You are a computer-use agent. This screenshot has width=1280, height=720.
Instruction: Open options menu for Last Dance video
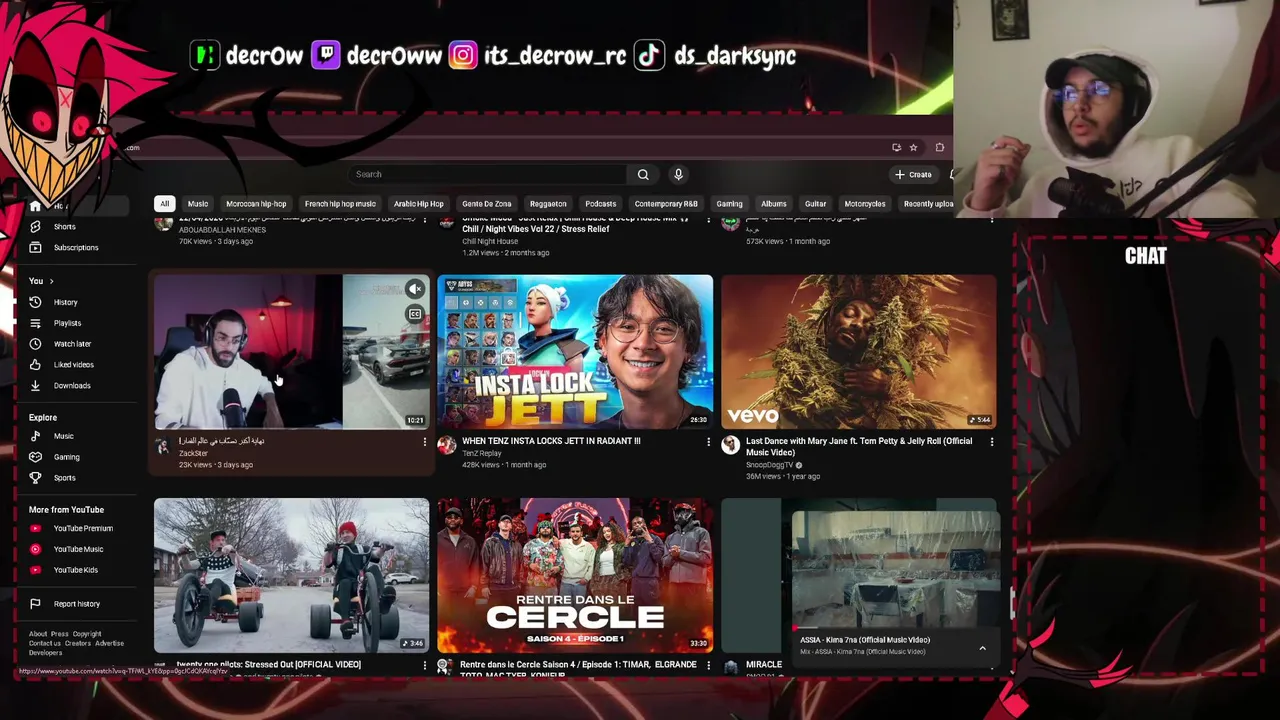click(992, 442)
